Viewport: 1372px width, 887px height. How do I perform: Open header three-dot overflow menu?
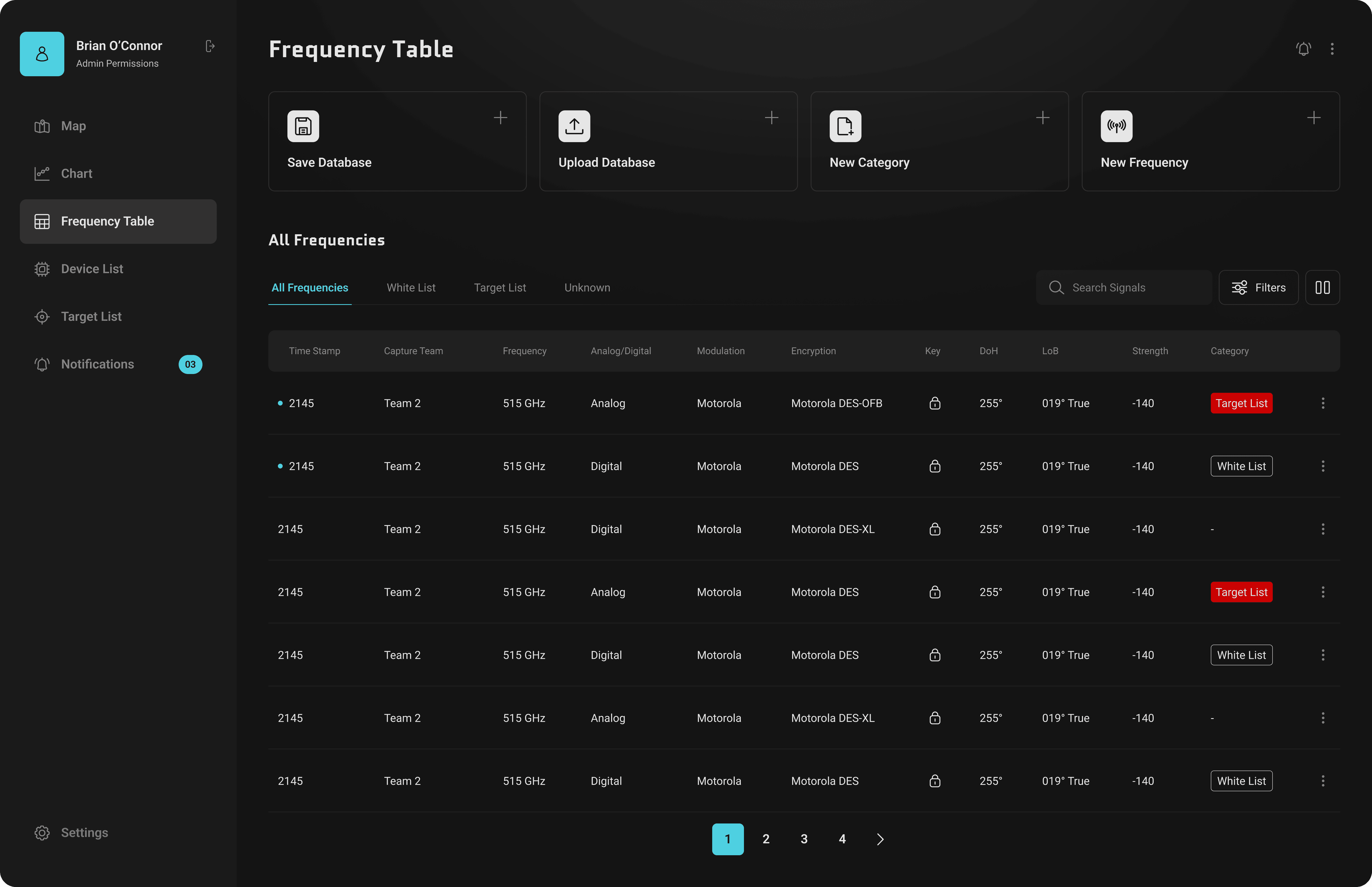click(1332, 49)
